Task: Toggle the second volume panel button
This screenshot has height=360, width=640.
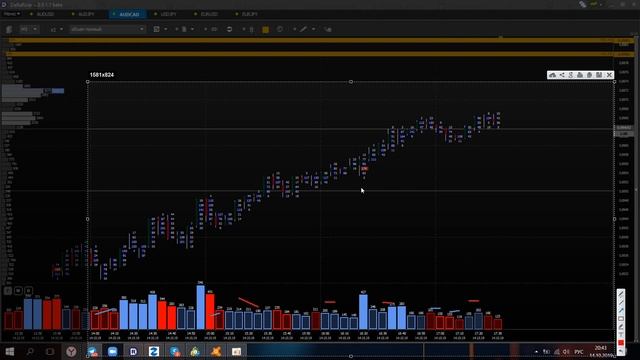Action: pos(18,291)
